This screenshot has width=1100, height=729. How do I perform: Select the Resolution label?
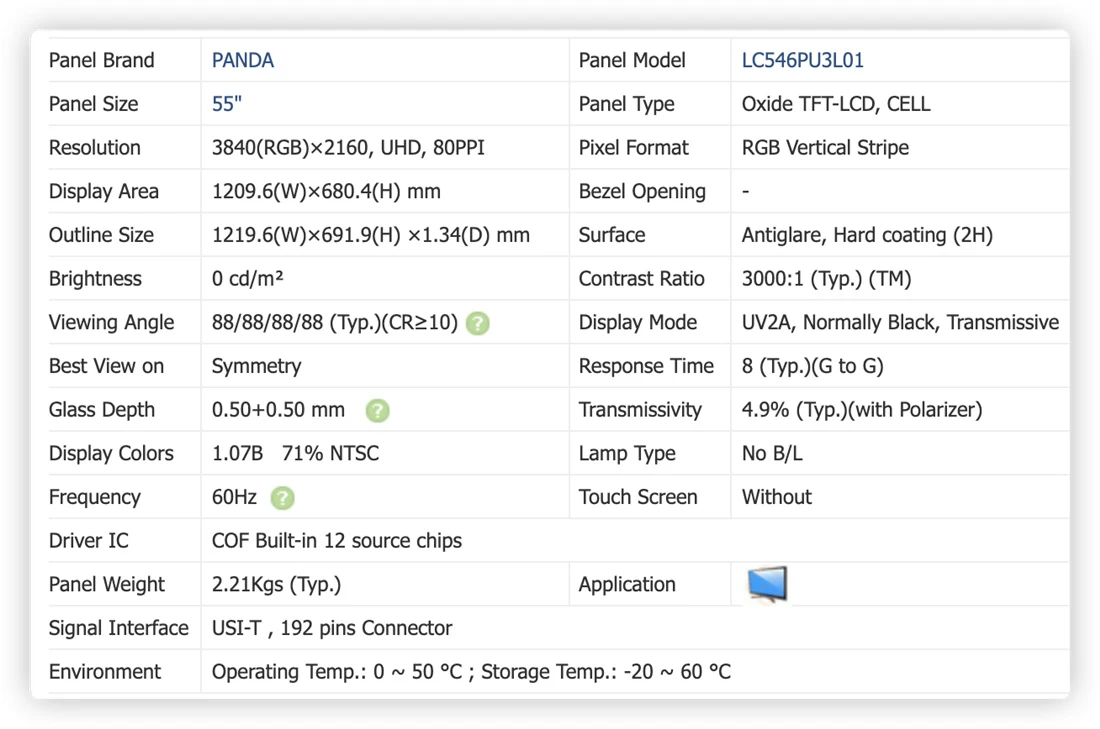tap(95, 147)
